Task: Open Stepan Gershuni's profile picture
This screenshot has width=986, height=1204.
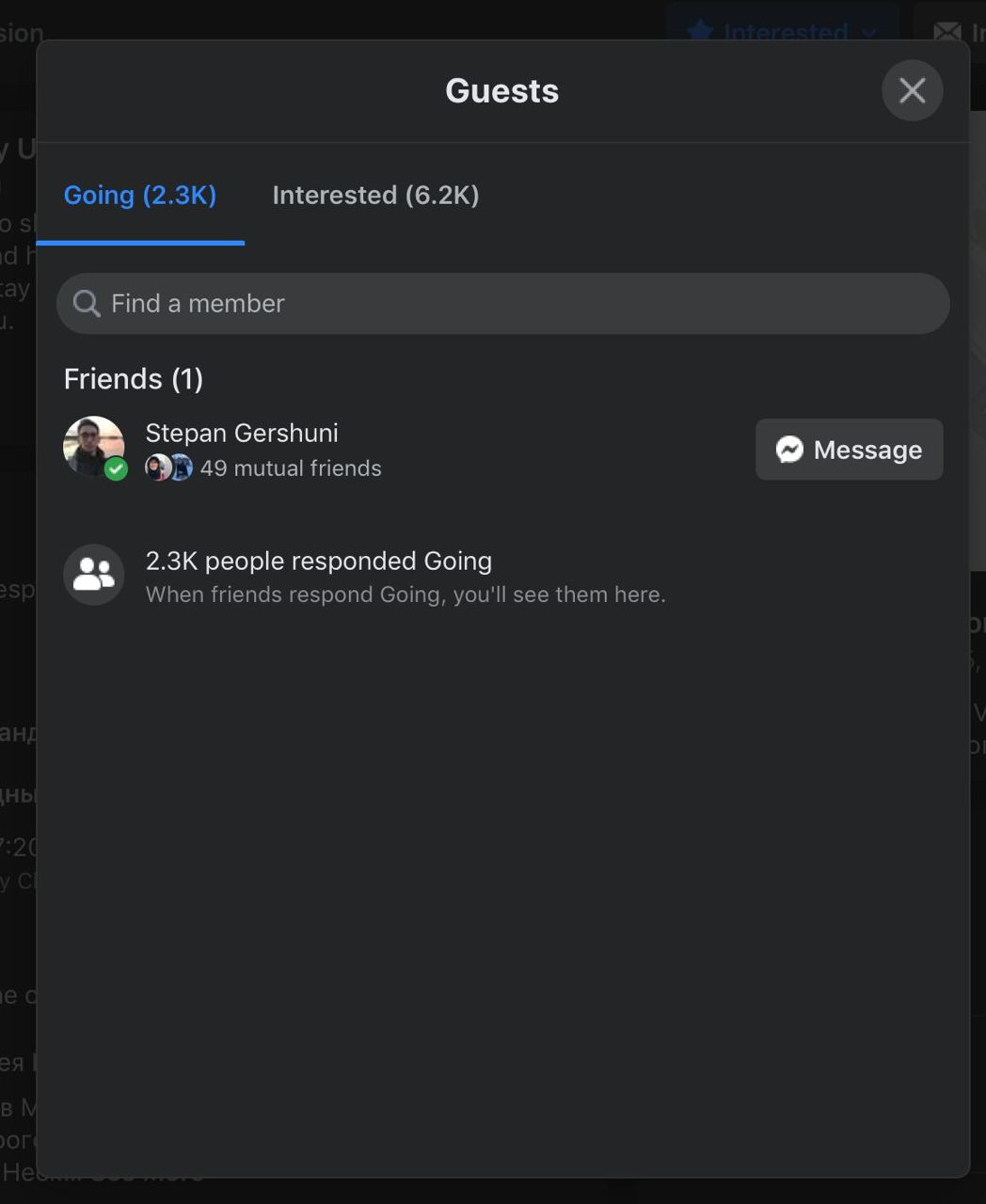Action: 93,447
